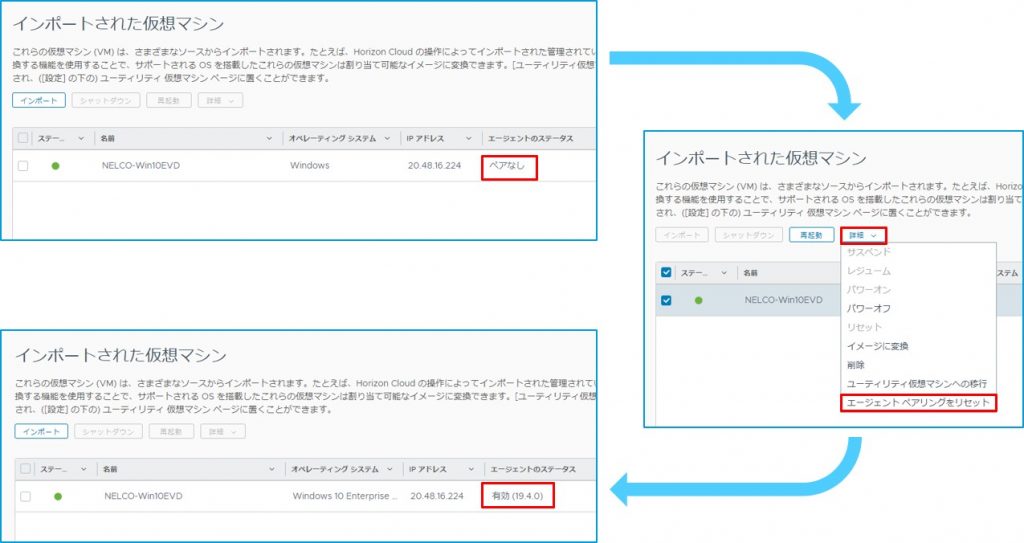
Task: Click green status dot in ペアなし panel row
Action: pyautogui.click(x=56, y=166)
